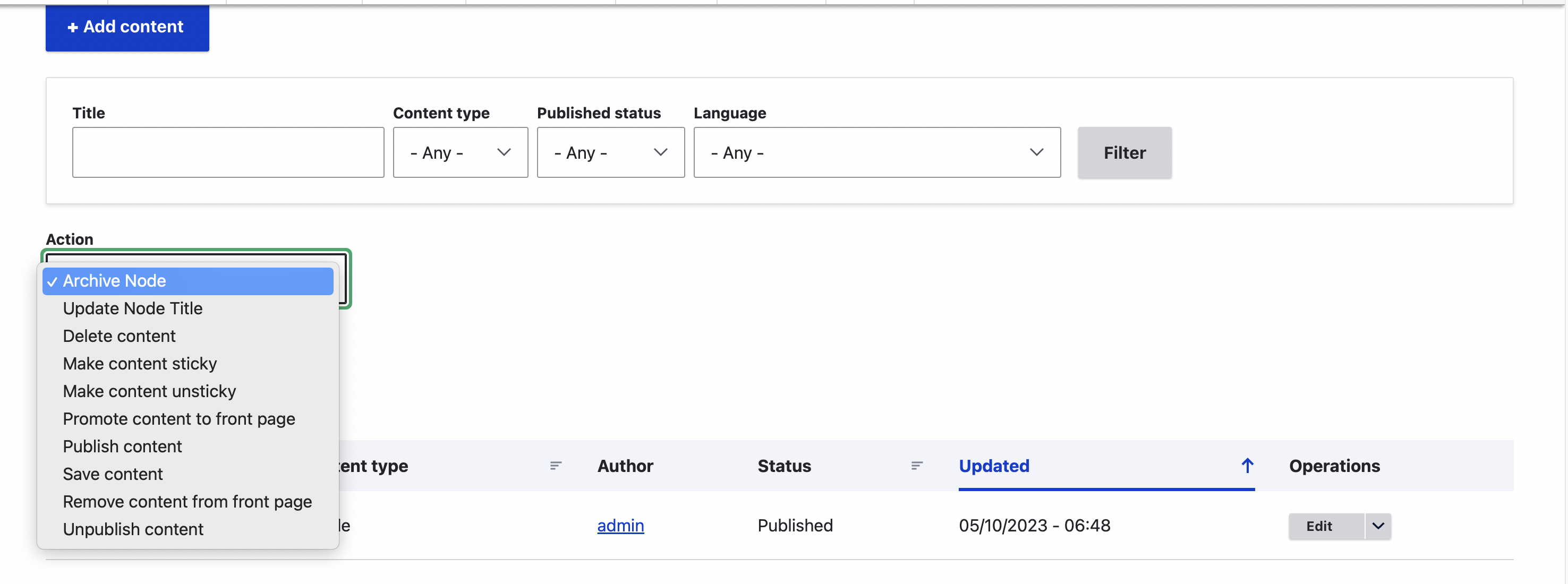Select Delete content from action list
The image size is (1568, 584).
click(x=120, y=336)
